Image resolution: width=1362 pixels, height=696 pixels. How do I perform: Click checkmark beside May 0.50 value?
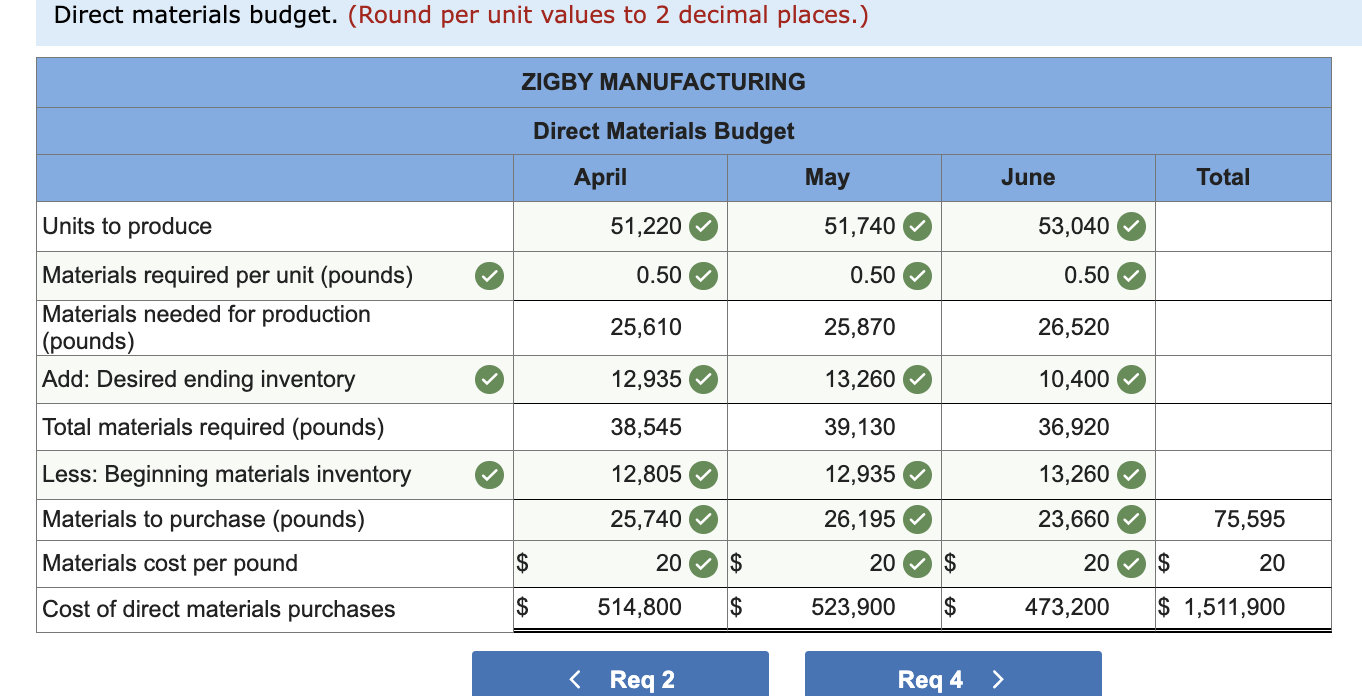(x=917, y=275)
